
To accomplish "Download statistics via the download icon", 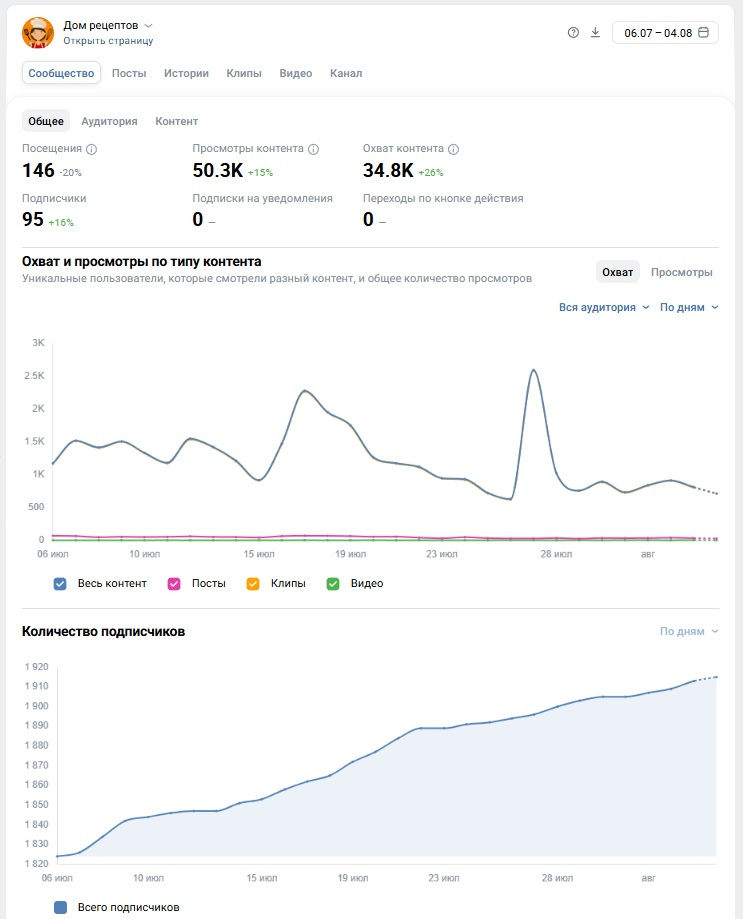I will pyautogui.click(x=595, y=33).
